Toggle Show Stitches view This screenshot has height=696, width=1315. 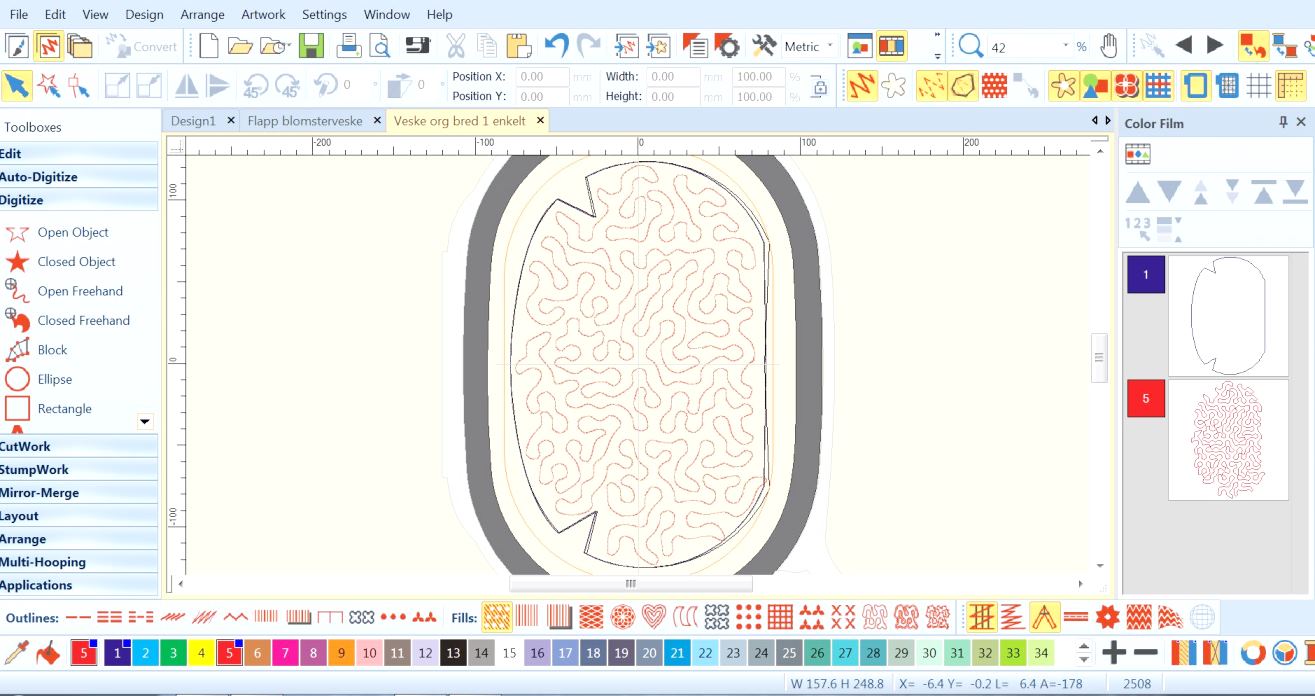click(862, 86)
